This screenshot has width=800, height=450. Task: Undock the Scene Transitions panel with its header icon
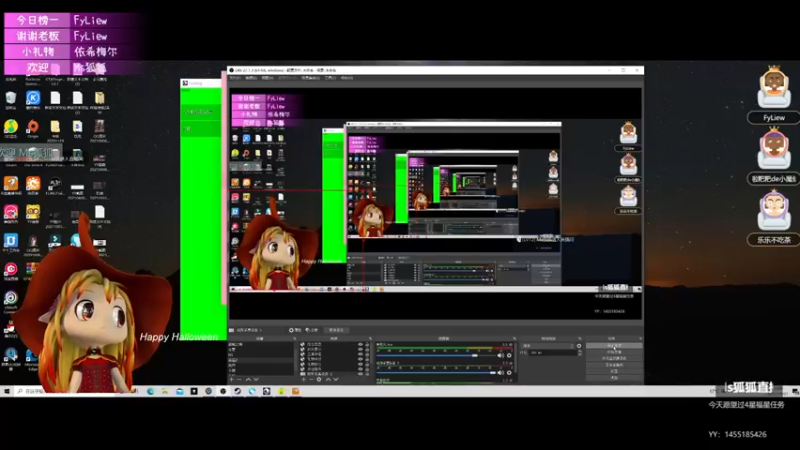(x=580, y=338)
